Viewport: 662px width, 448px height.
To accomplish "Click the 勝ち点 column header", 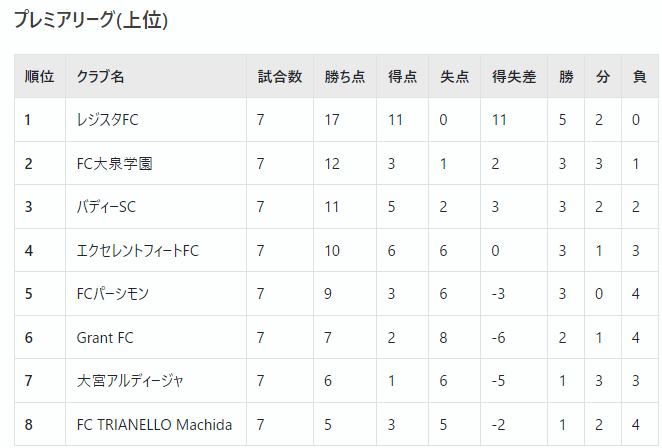I will pyautogui.click(x=345, y=76).
